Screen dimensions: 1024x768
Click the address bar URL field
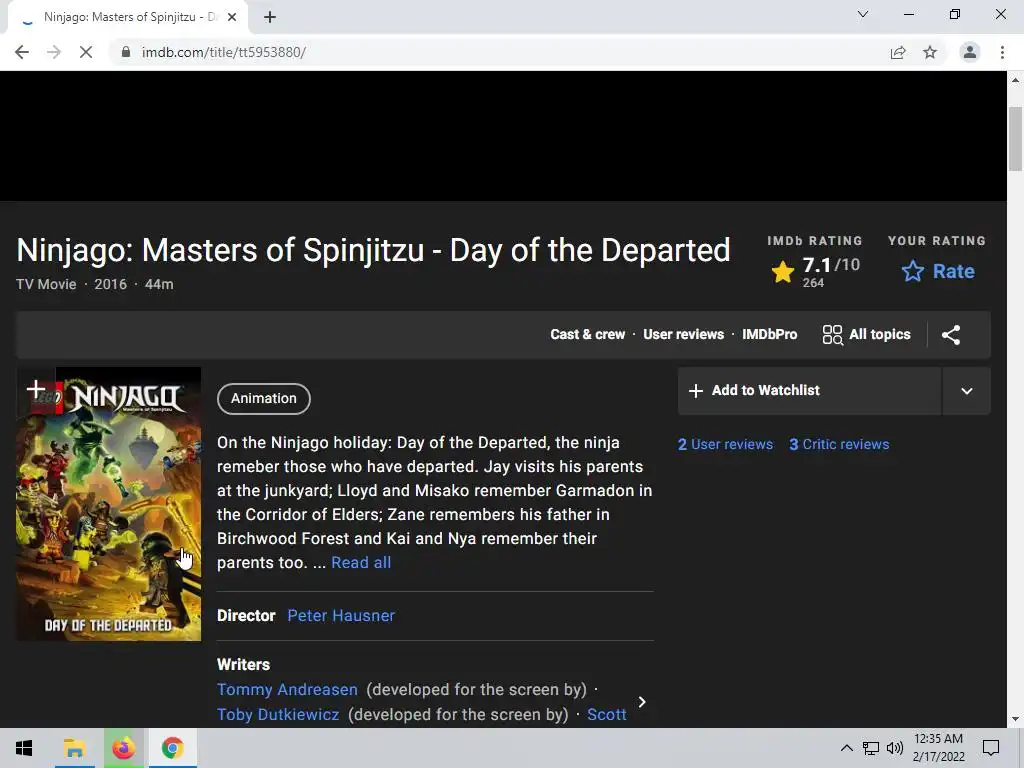coord(498,52)
